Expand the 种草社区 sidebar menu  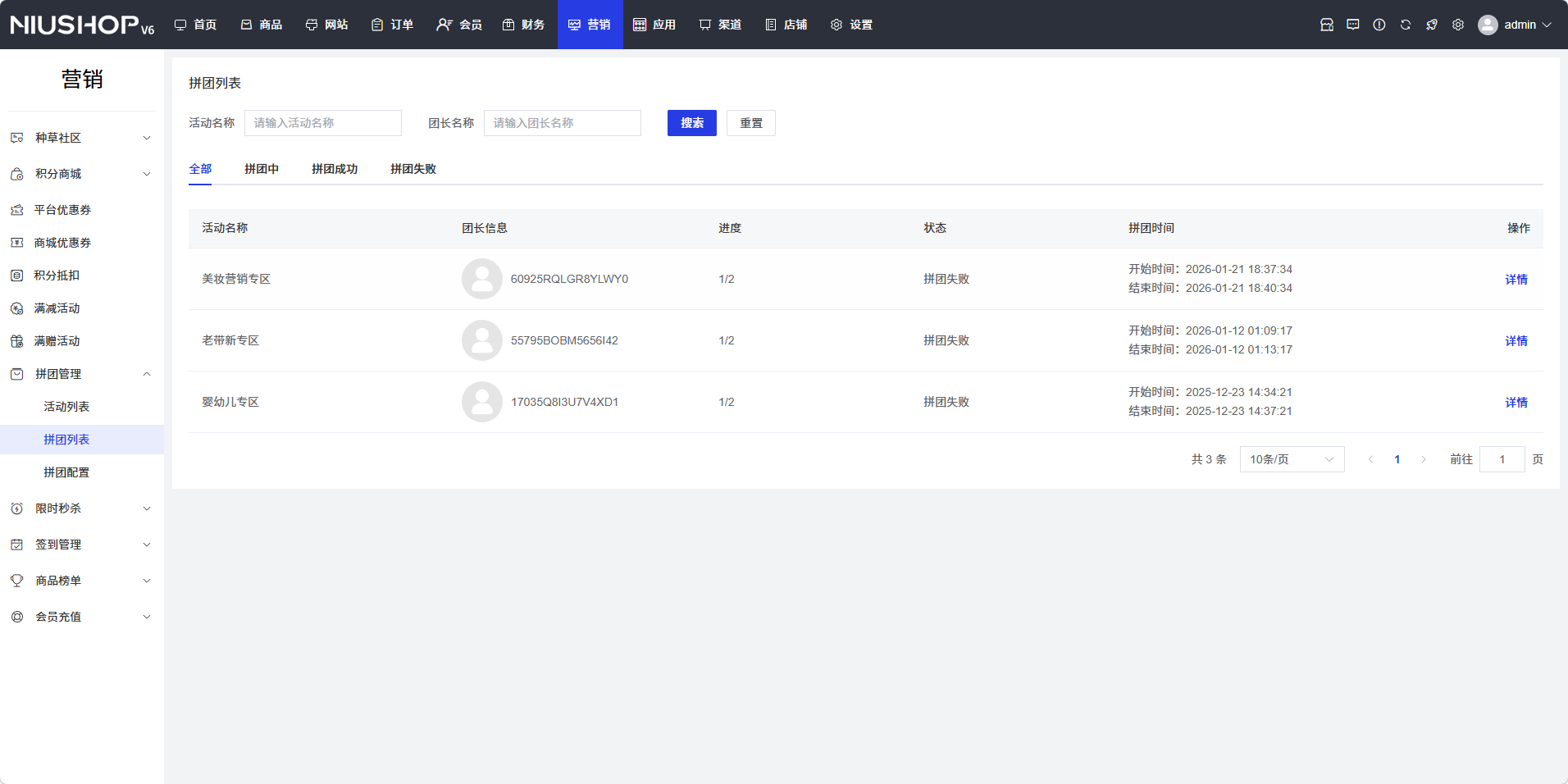click(81, 138)
